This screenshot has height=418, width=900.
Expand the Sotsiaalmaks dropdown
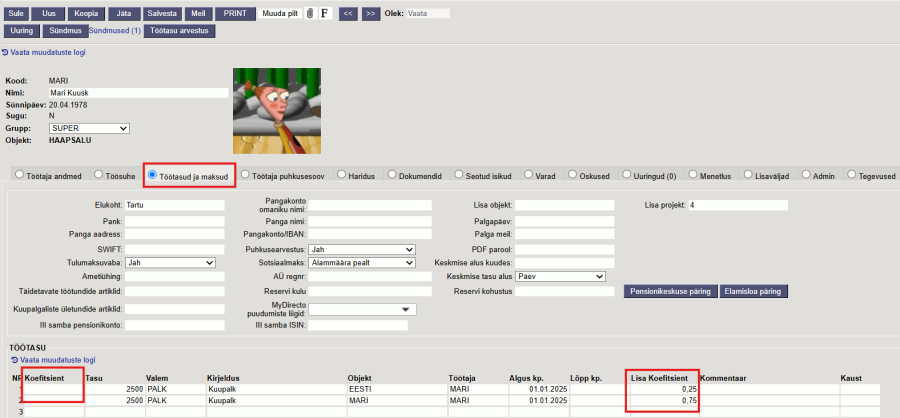[362, 263]
